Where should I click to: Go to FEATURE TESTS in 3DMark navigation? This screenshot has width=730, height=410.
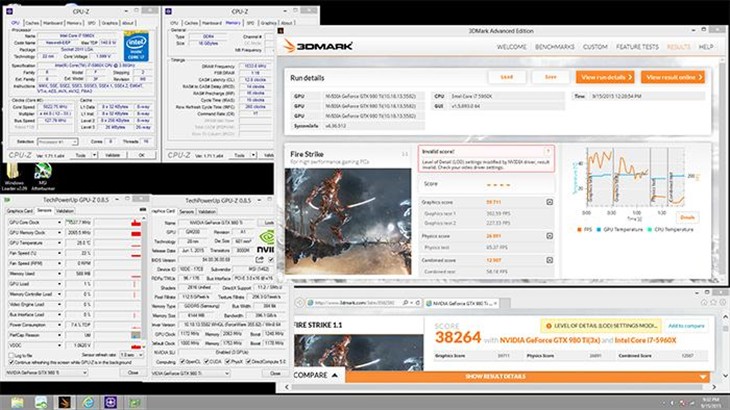pos(637,47)
